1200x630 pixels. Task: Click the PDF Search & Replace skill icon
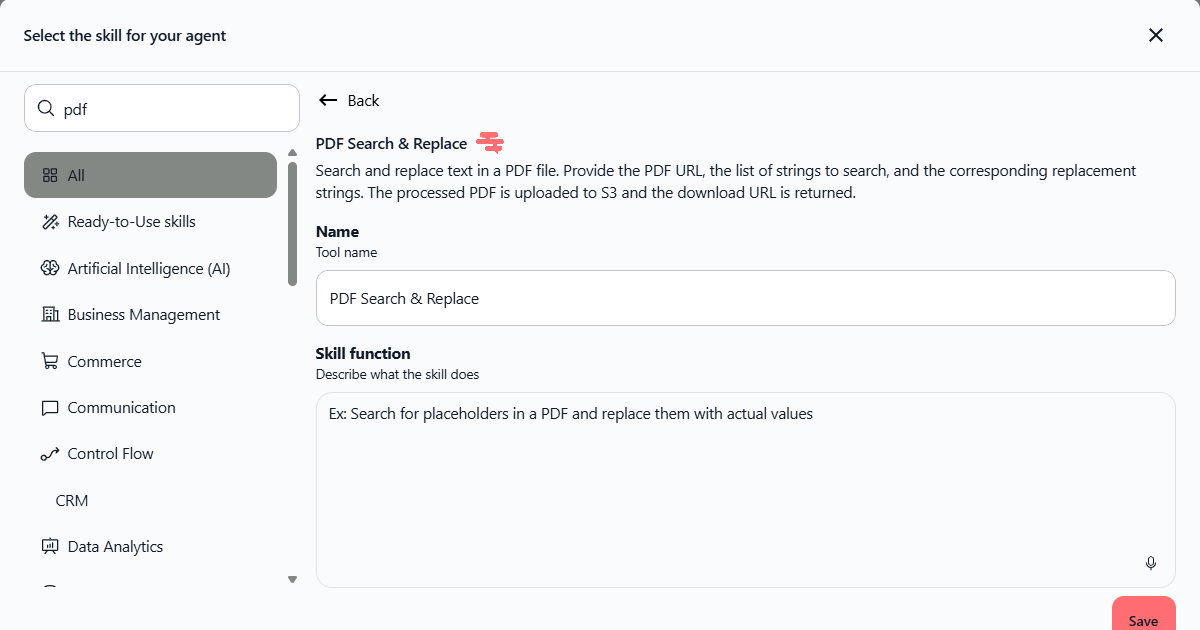coord(490,143)
